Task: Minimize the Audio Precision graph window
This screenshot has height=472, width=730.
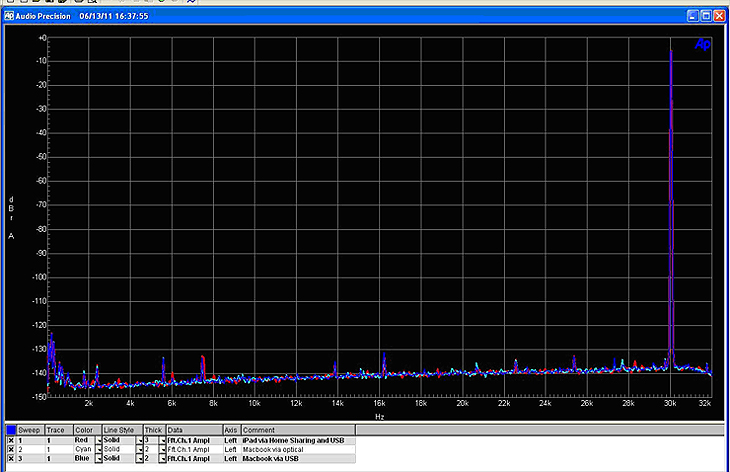Action: [x=692, y=16]
